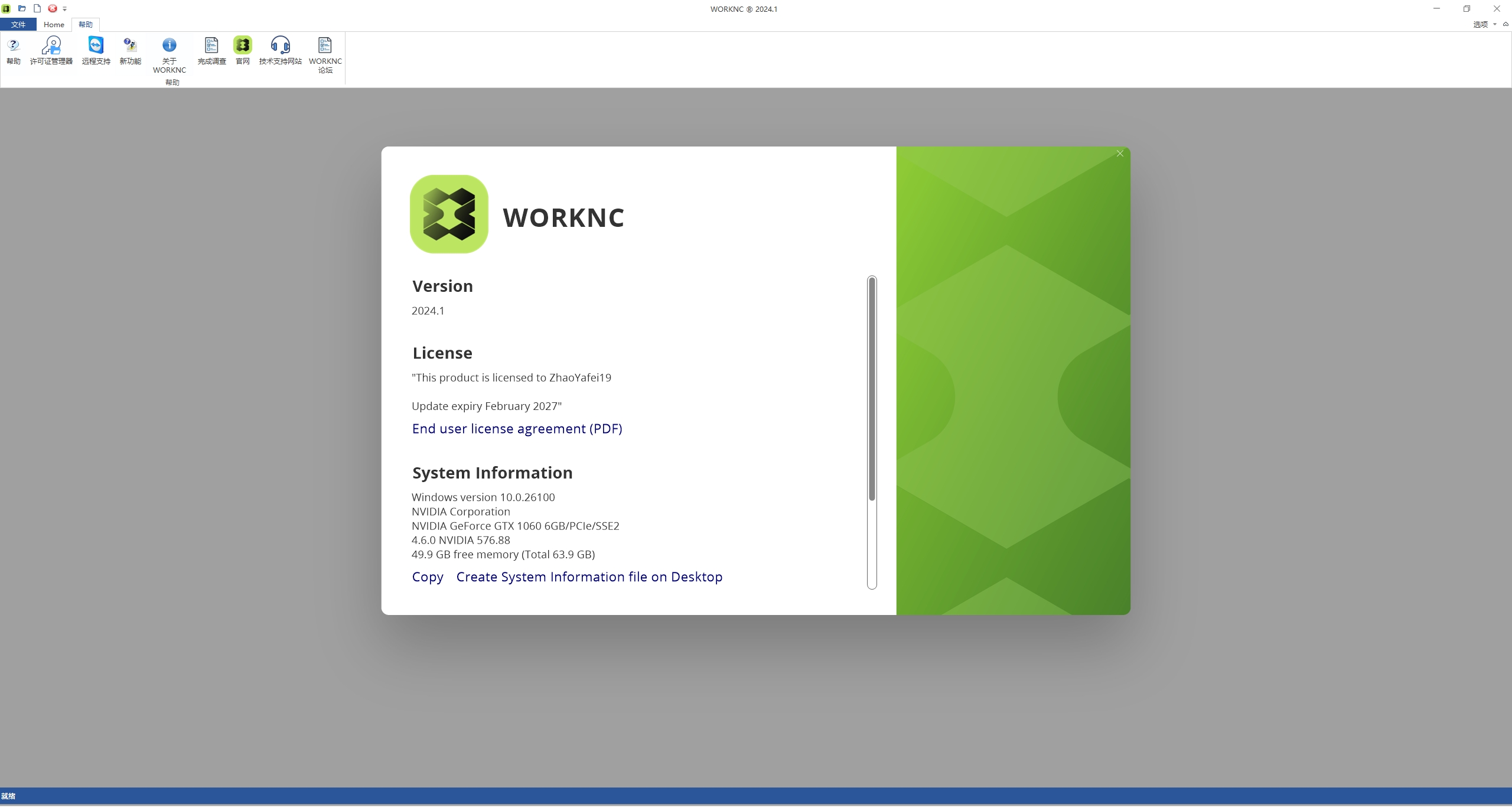Screen dimensions: 1512x807
Task: Click the red X quick access icon
Action: click(53, 8)
